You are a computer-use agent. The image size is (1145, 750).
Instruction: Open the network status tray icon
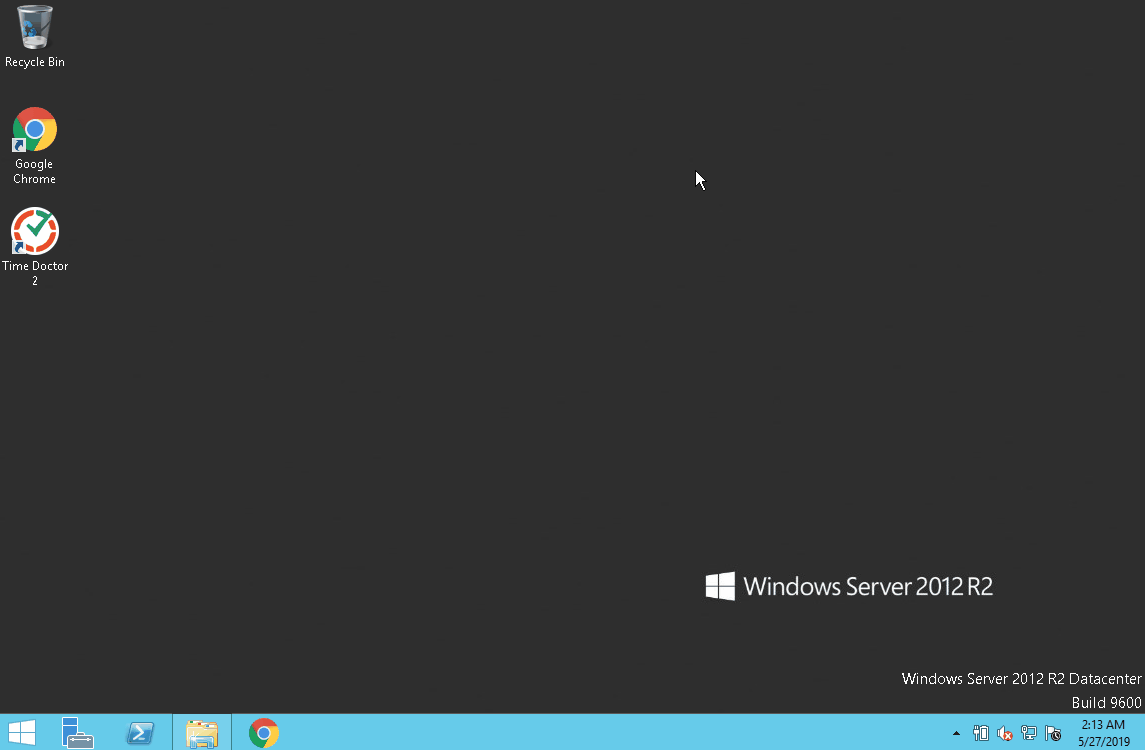point(1029,733)
